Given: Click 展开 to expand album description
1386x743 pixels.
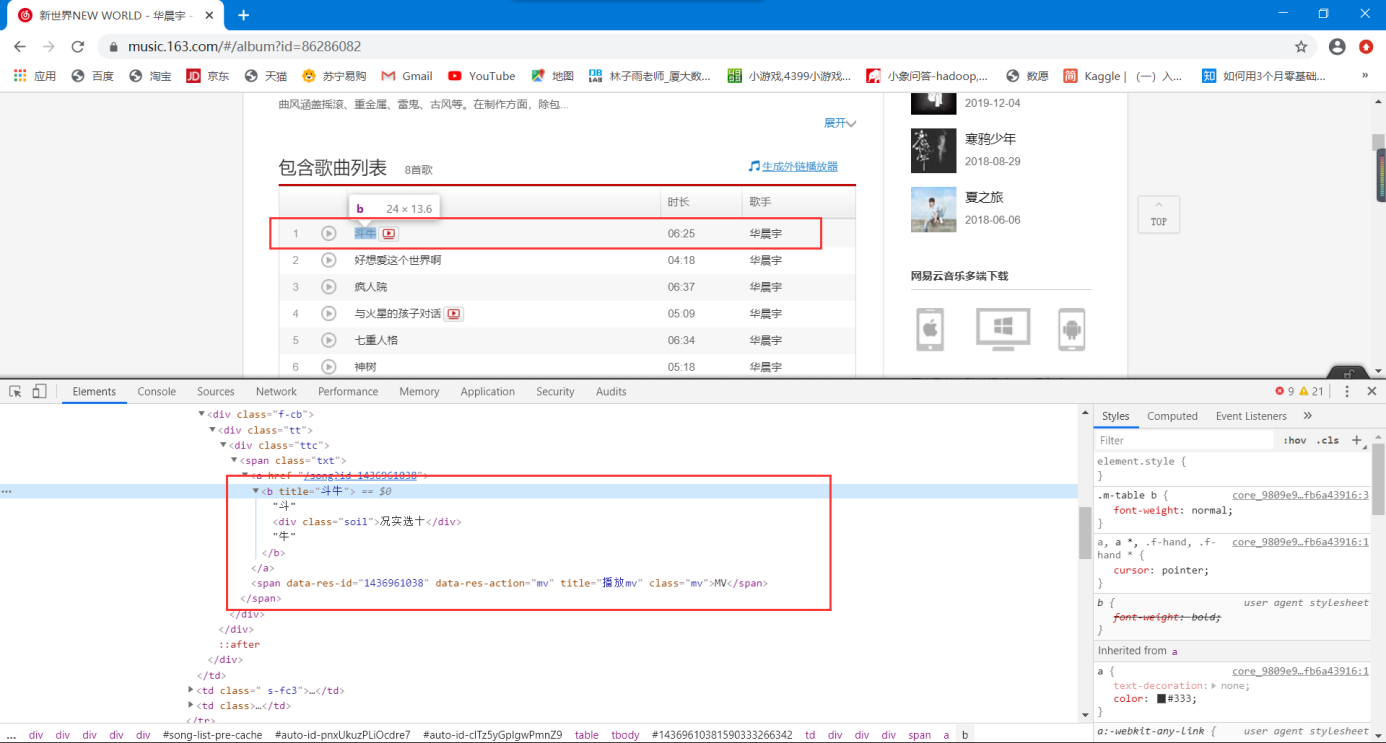Looking at the screenshot, I should [840, 123].
